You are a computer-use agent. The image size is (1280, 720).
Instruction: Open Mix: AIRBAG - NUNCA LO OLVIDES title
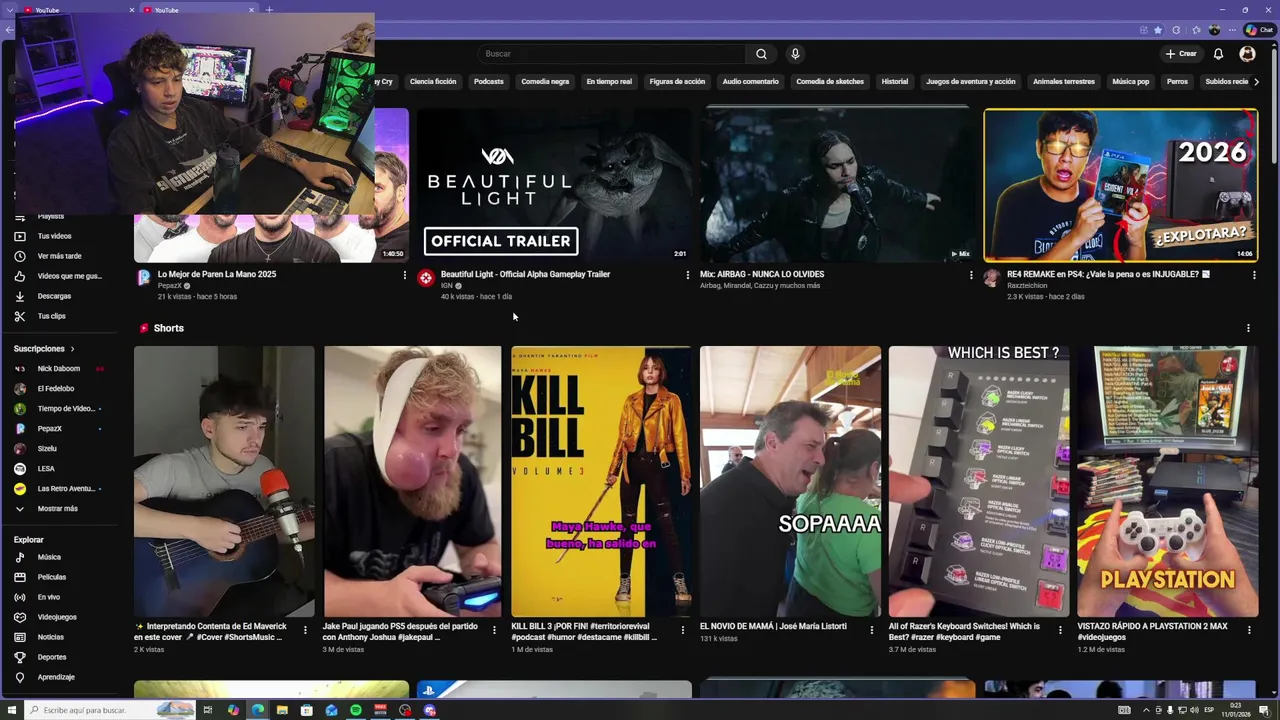[762, 274]
